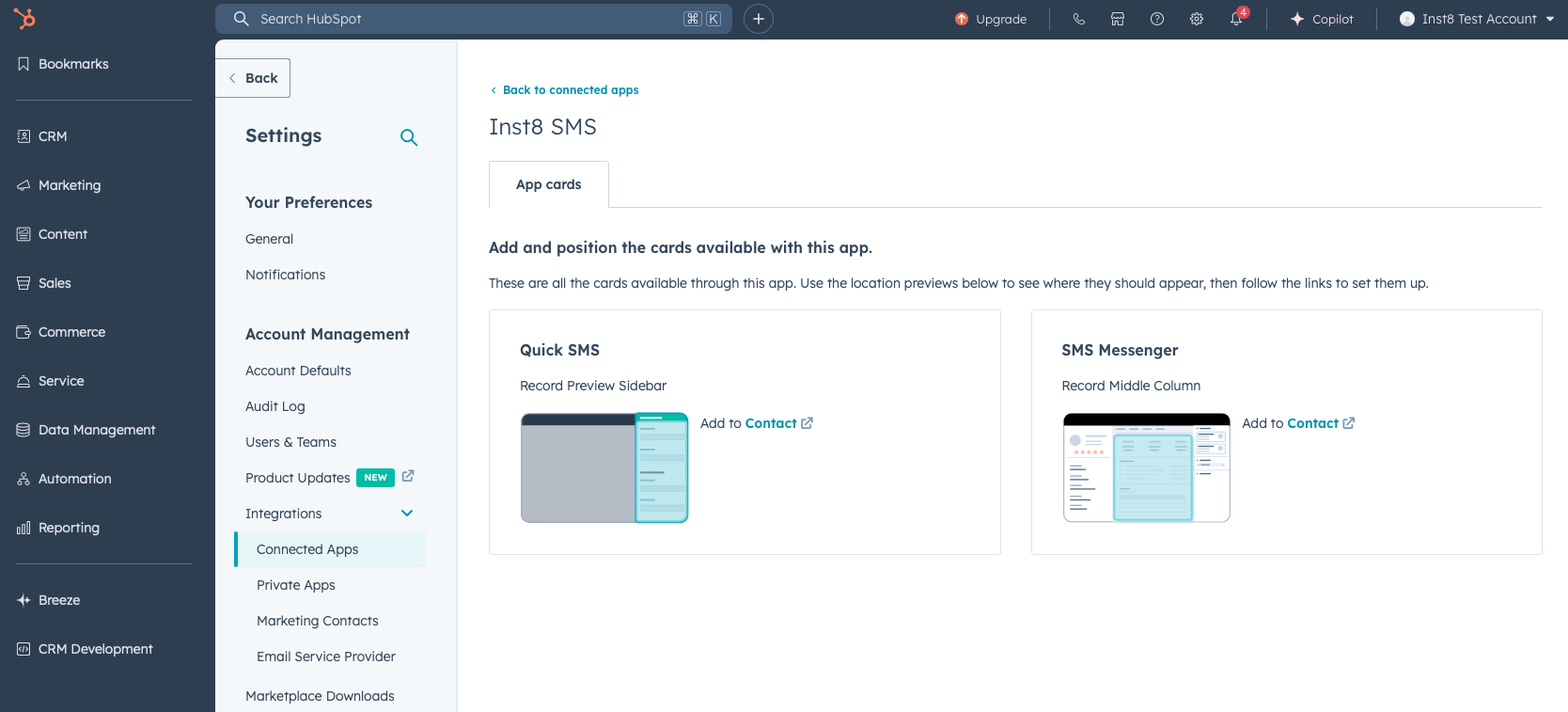The image size is (1568, 712).
Task: Click Contact link for SMS Messenger
Action: [x=1312, y=423]
